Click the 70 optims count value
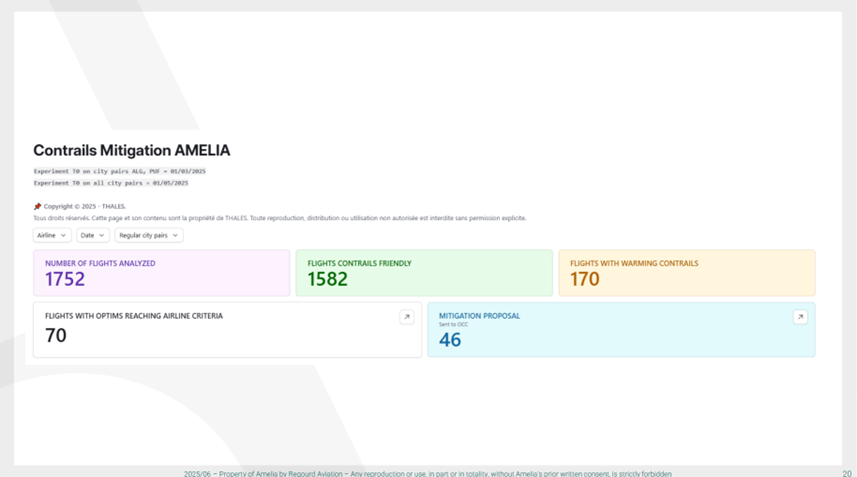The width and height of the screenshot is (857, 477). tap(56, 336)
